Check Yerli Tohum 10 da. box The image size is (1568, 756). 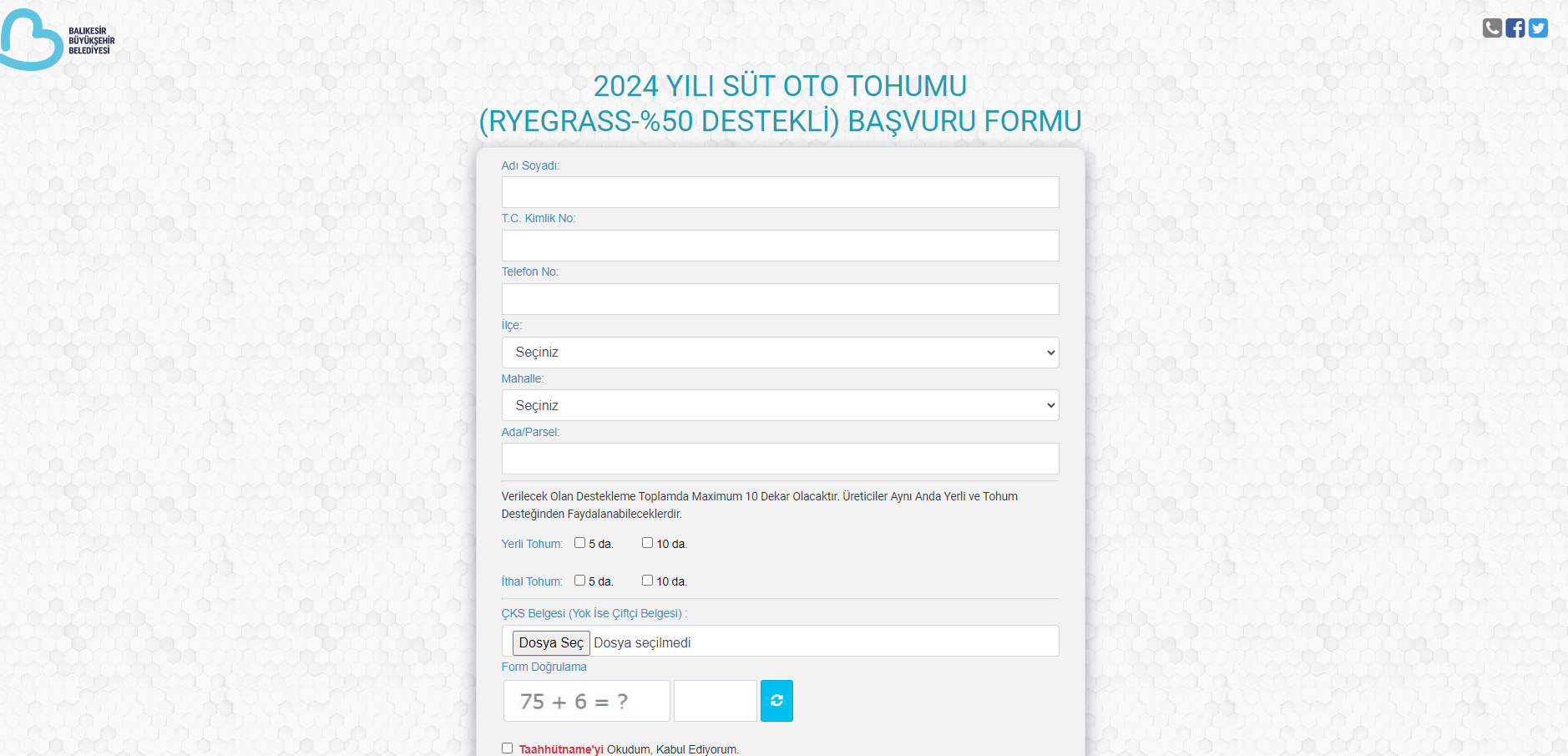click(647, 543)
